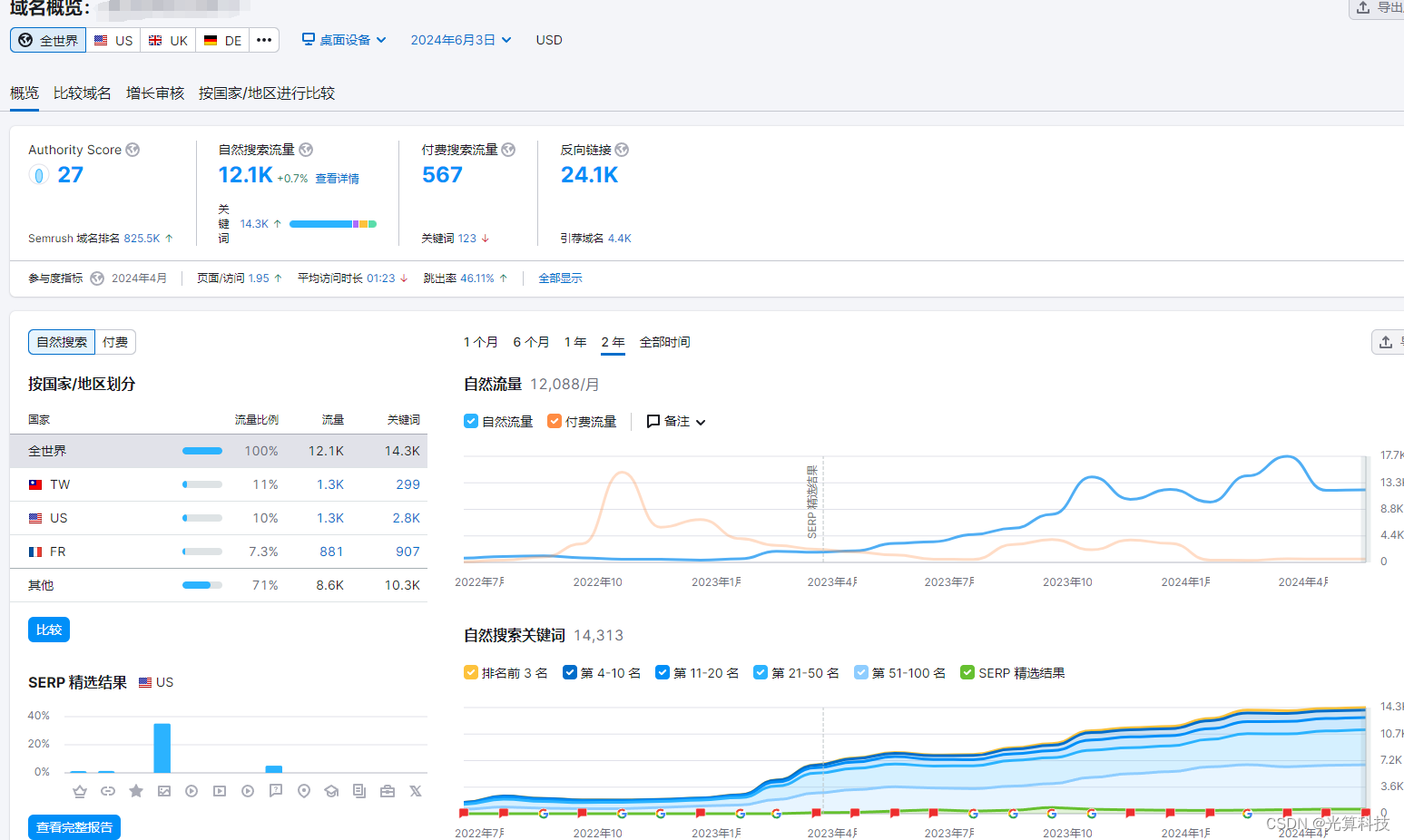The width and height of the screenshot is (1404, 840).
Task: Open the 增长审核 tab
Action: pos(155,93)
